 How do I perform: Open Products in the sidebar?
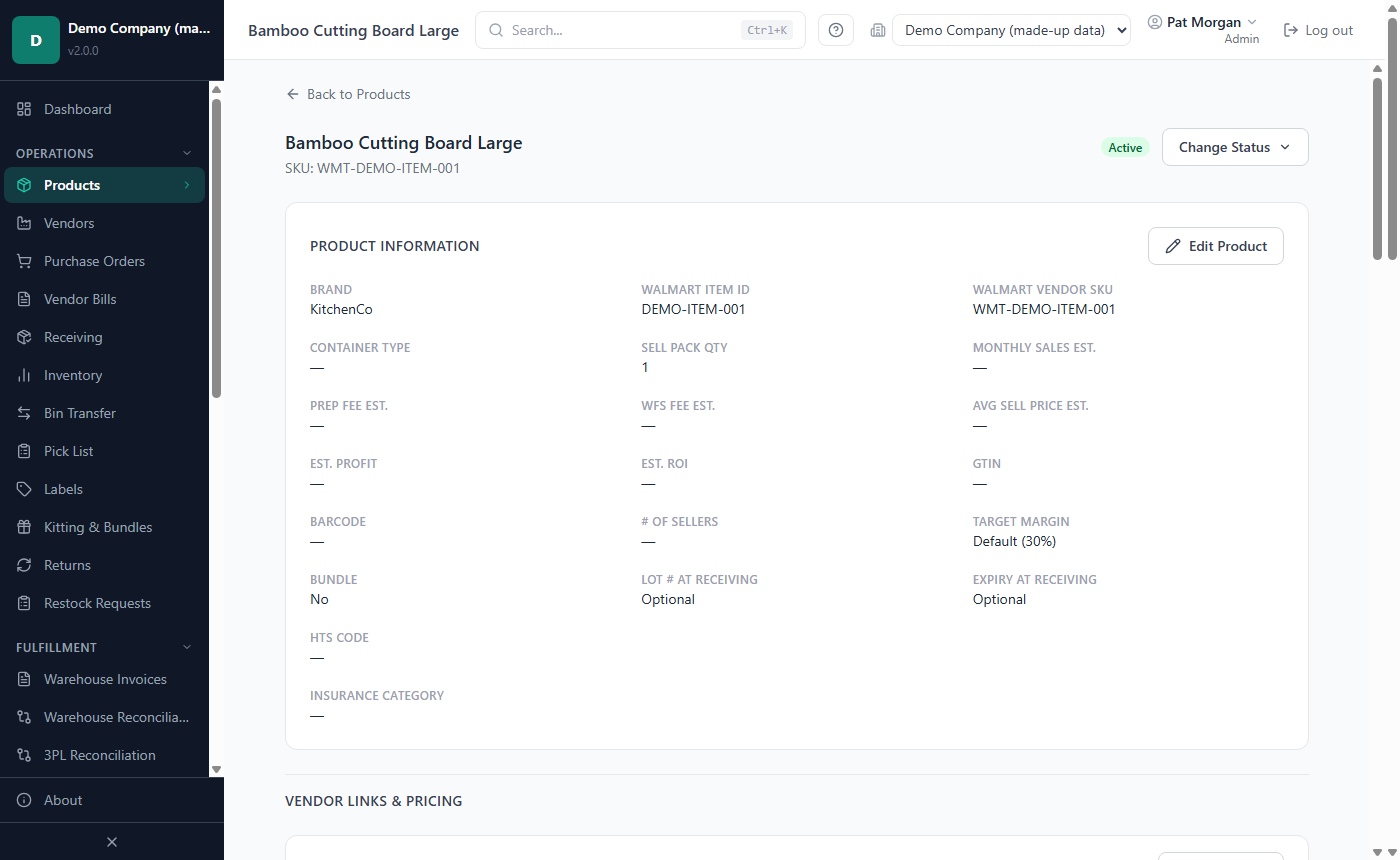pos(104,185)
